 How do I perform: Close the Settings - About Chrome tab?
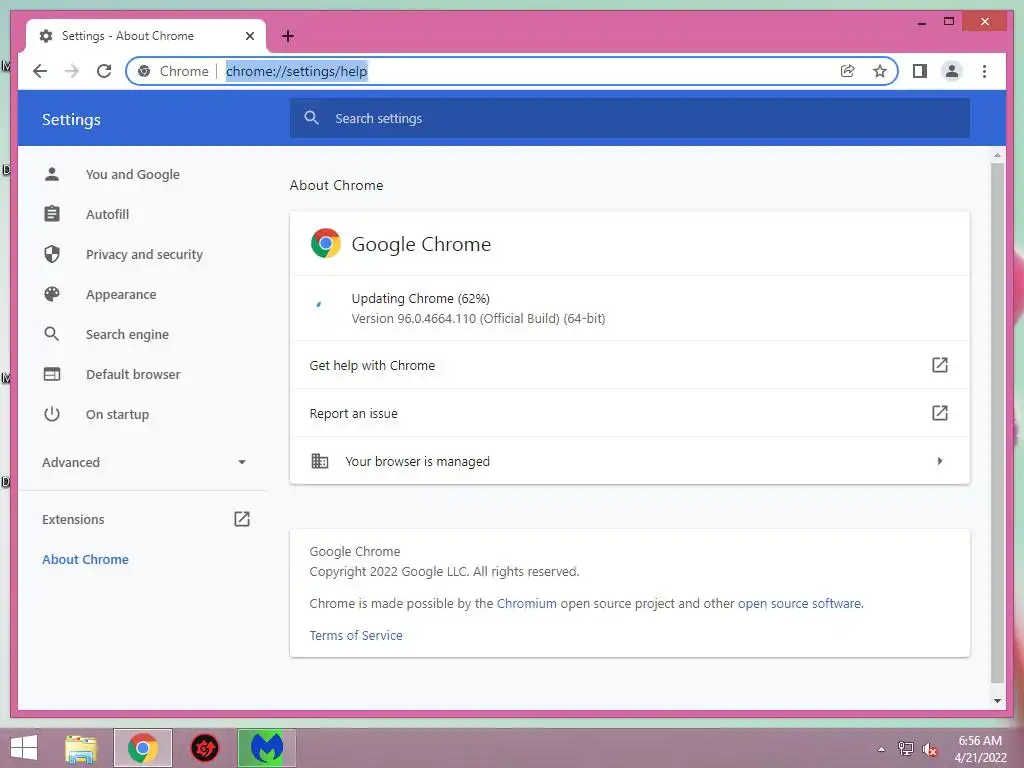coord(249,36)
